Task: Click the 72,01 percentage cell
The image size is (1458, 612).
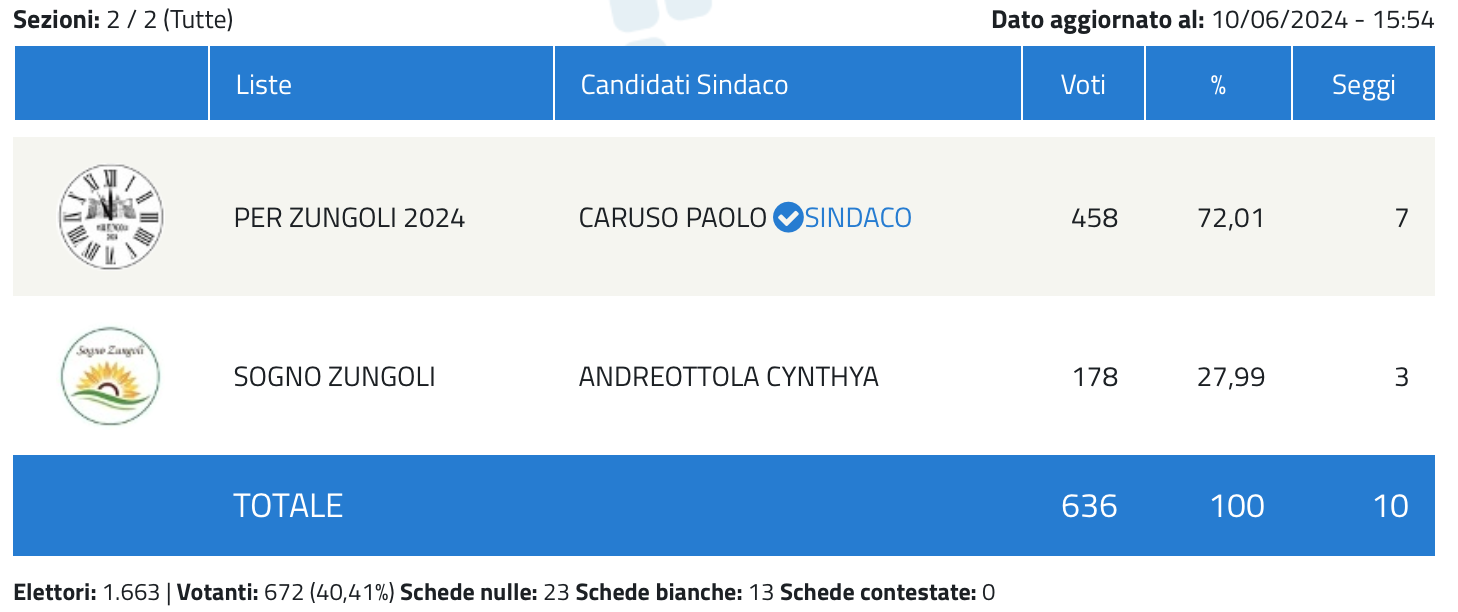Action: click(1231, 217)
